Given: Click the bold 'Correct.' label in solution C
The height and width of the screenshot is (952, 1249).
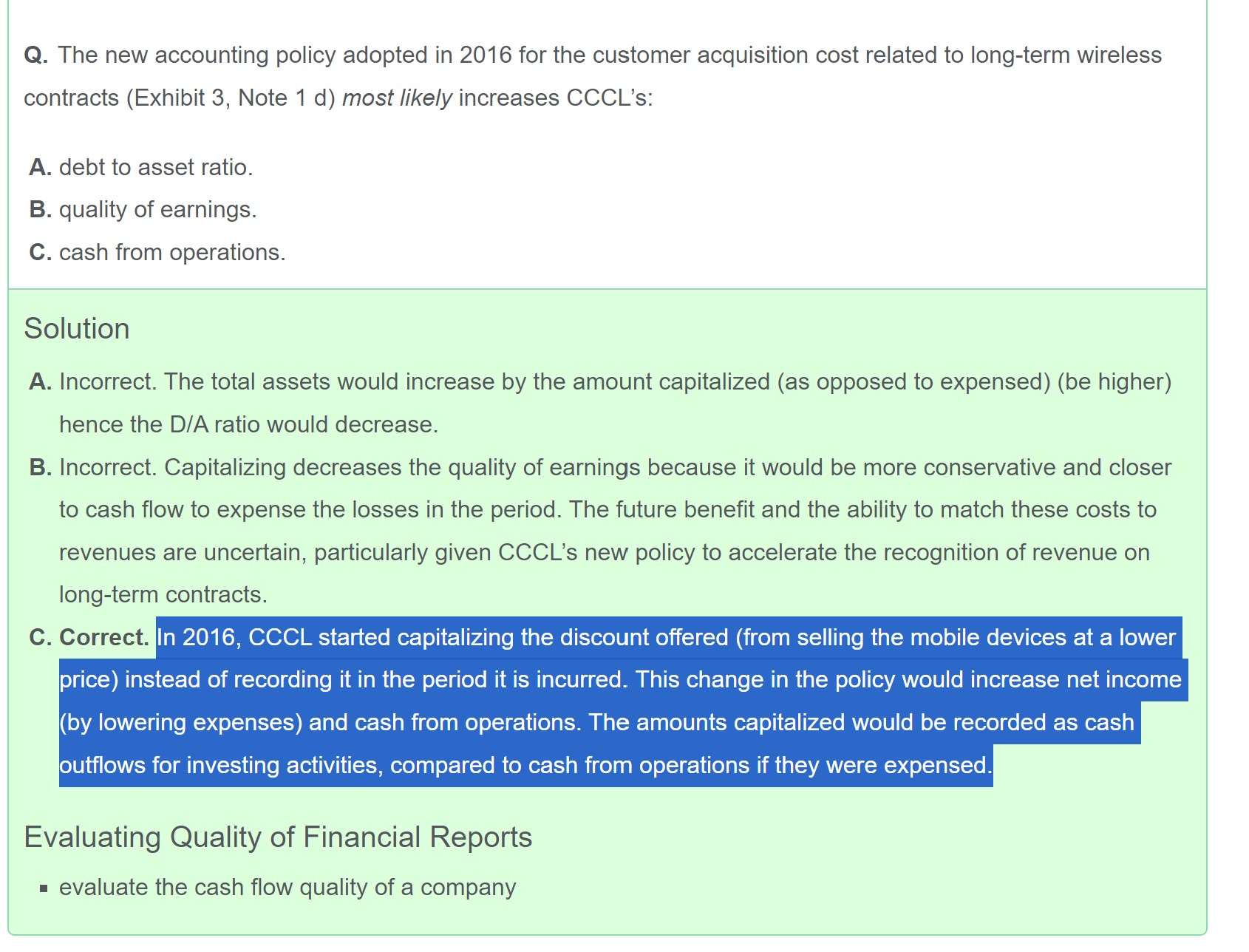Looking at the screenshot, I should [x=103, y=637].
